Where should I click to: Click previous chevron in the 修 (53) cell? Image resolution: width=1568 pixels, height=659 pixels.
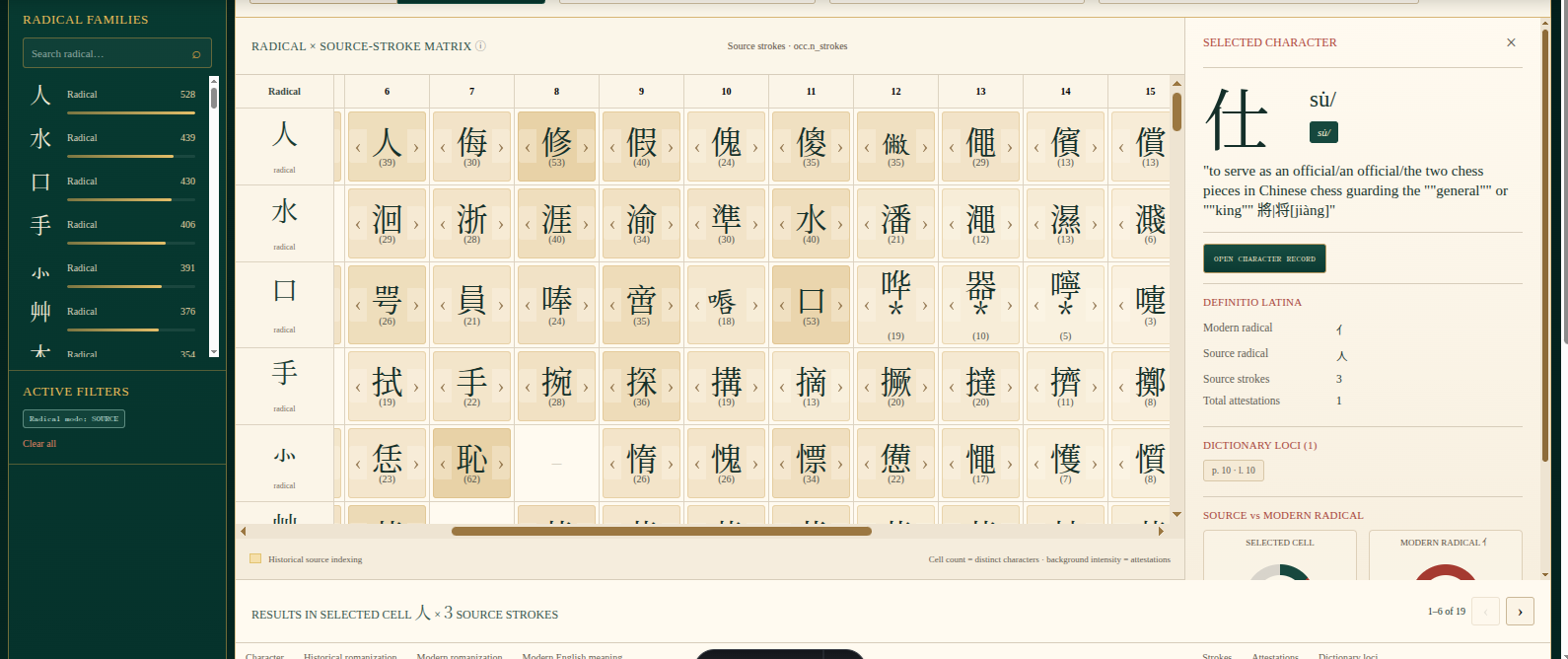[x=528, y=147]
